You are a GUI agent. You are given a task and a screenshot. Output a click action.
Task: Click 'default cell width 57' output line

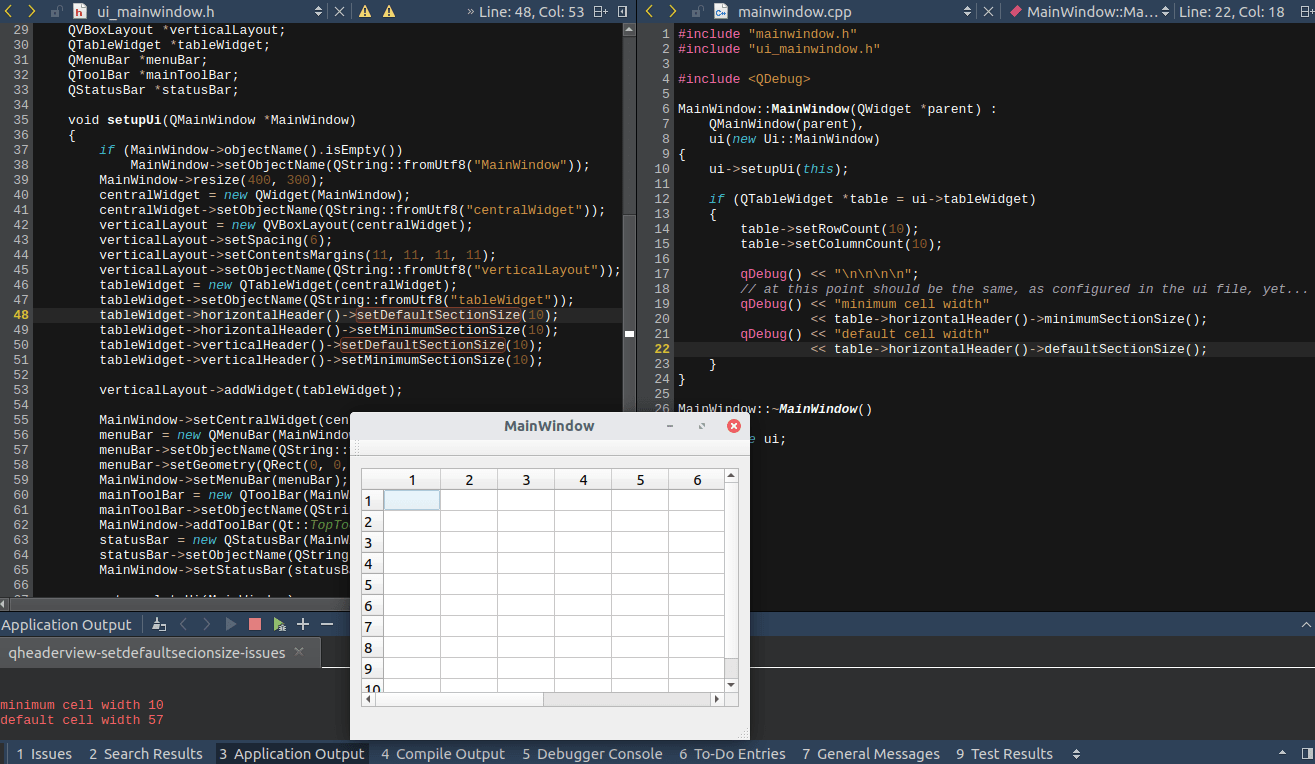82,720
